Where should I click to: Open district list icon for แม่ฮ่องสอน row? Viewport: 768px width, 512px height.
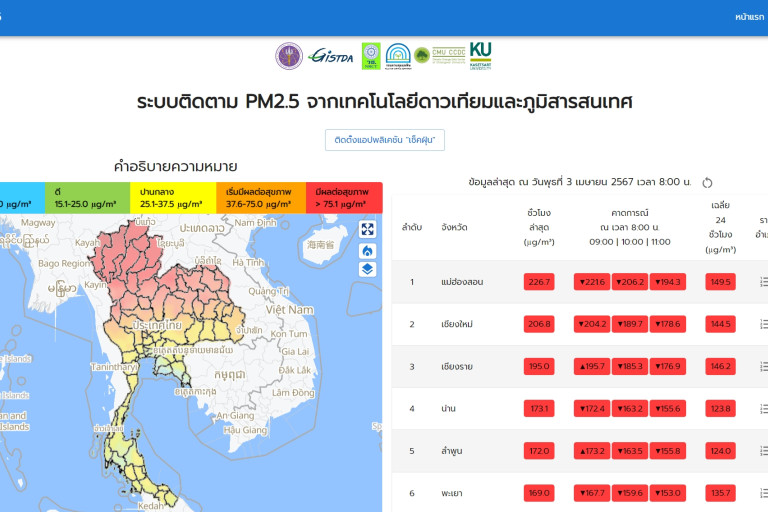(x=763, y=282)
